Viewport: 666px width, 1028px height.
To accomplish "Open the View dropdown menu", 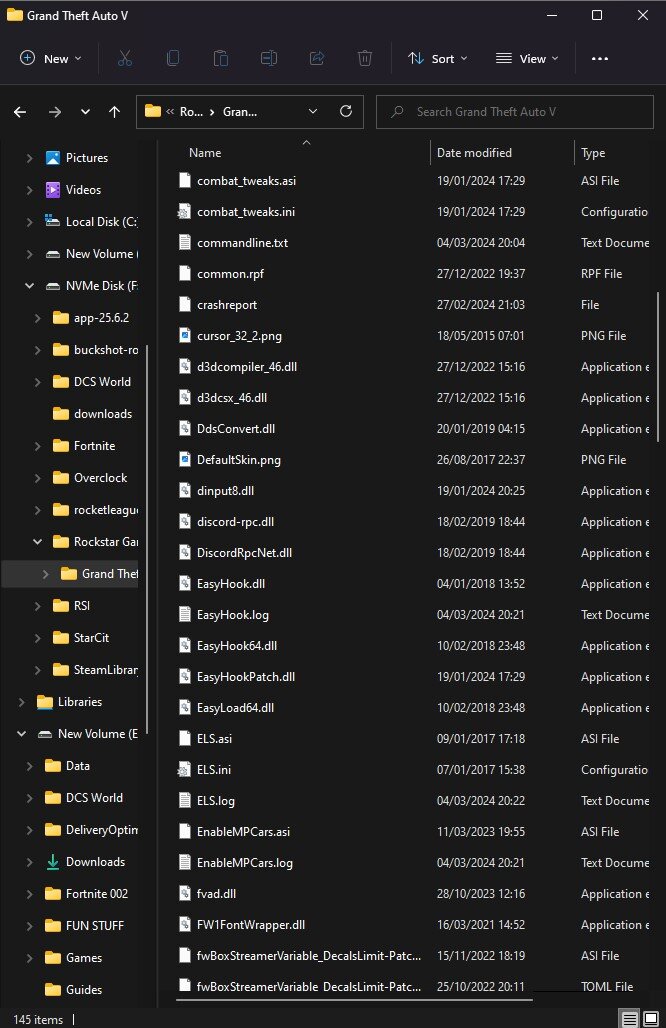I will (x=528, y=58).
